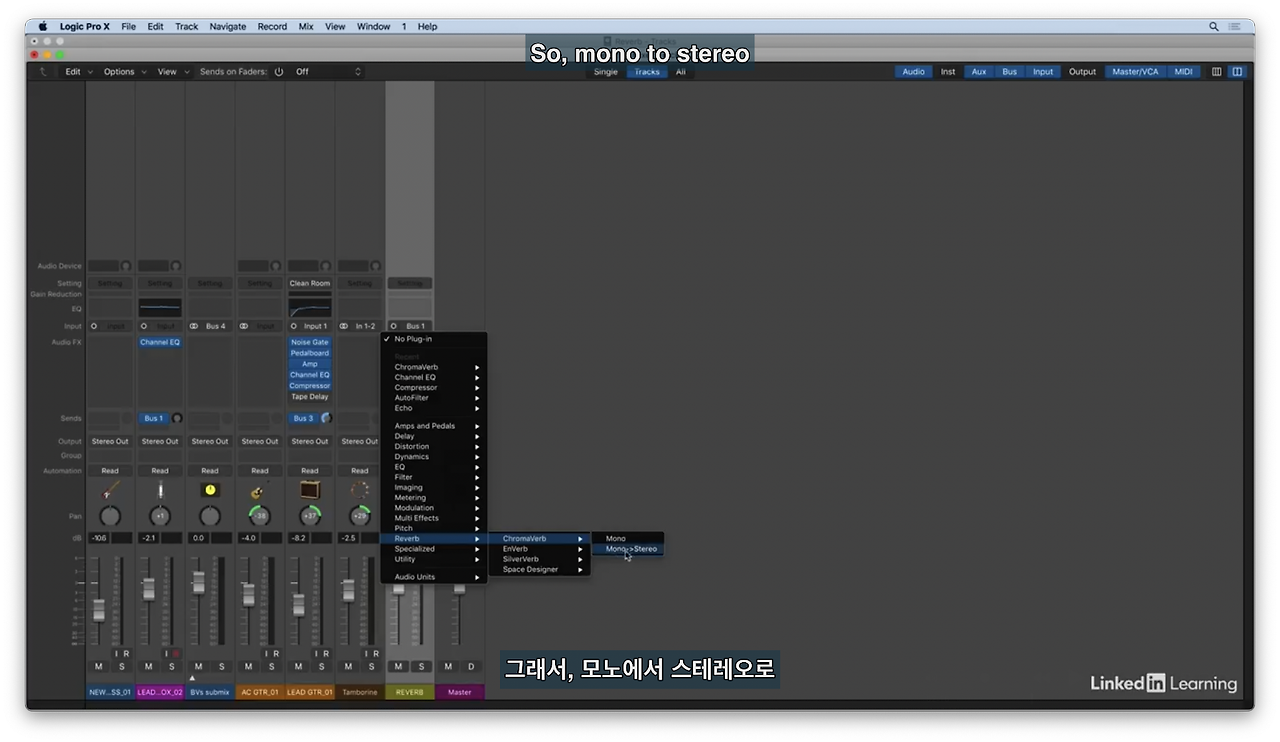Screen dimensions: 1280x742
Task: Click the pan knob on NEW...SS_01 channel
Action: click(110, 516)
